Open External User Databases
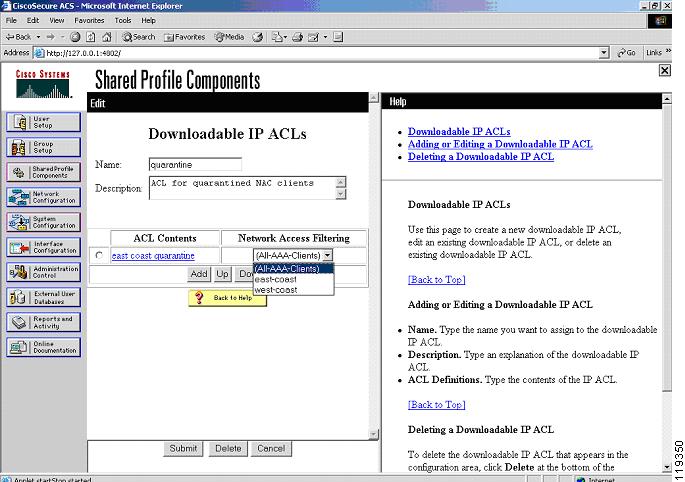685x482 pixels. click(44, 297)
